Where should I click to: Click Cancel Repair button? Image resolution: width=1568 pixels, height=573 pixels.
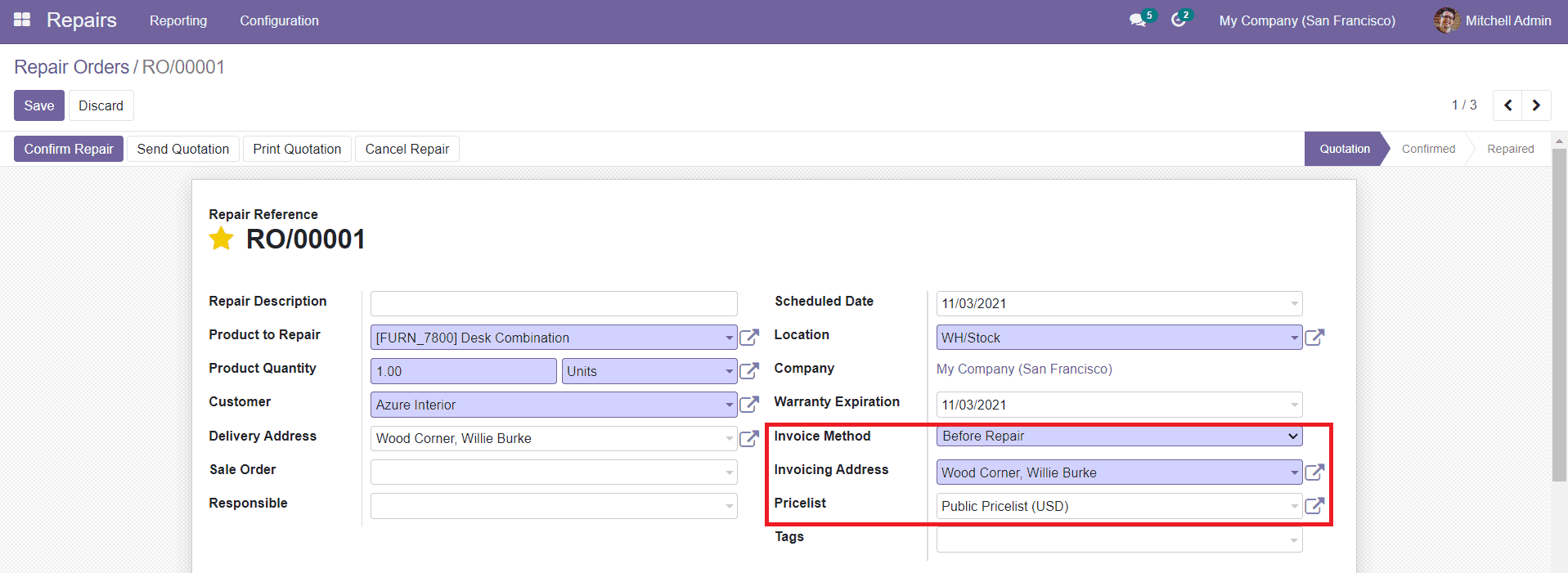coord(407,149)
